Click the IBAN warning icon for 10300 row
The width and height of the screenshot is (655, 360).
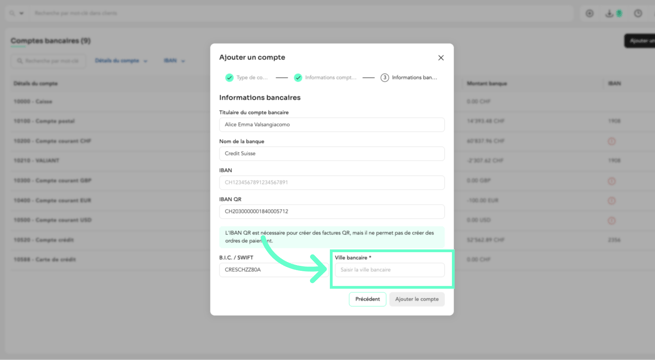(612, 181)
